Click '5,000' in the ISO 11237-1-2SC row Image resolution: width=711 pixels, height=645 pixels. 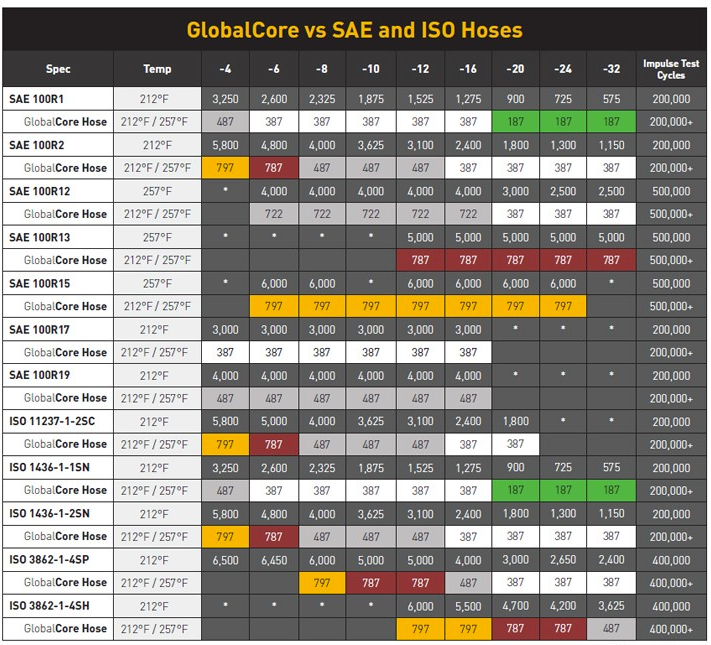tap(274, 421)
